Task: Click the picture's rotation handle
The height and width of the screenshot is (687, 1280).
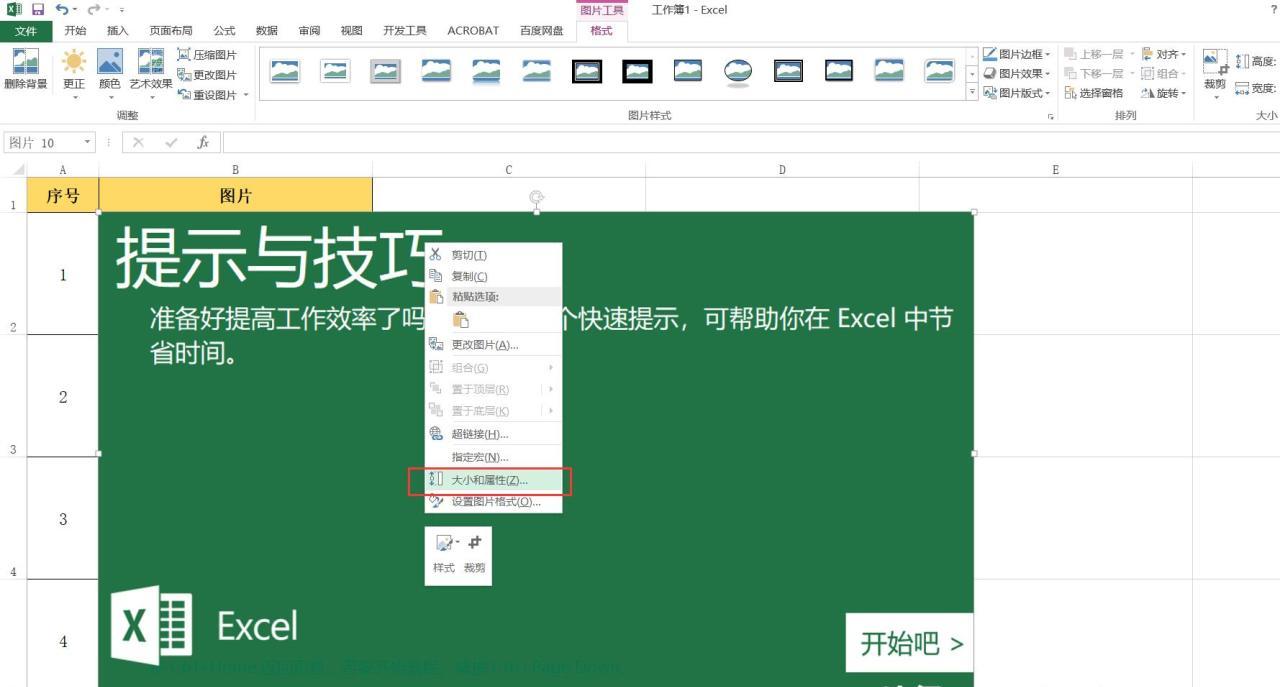Action: pyautogui.click(x=537, y=198)
